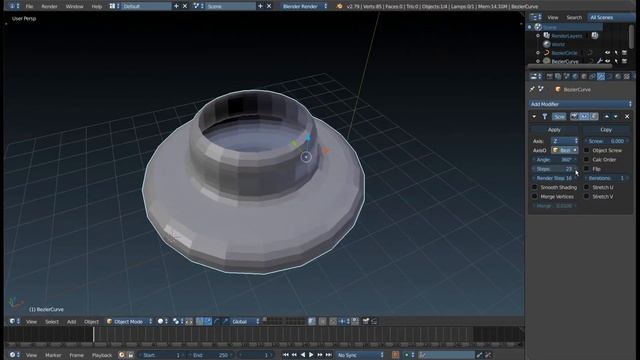Open the No Sync playback dropdown
This screenshot has height=360, width=640.
click(x=360, y=355)
